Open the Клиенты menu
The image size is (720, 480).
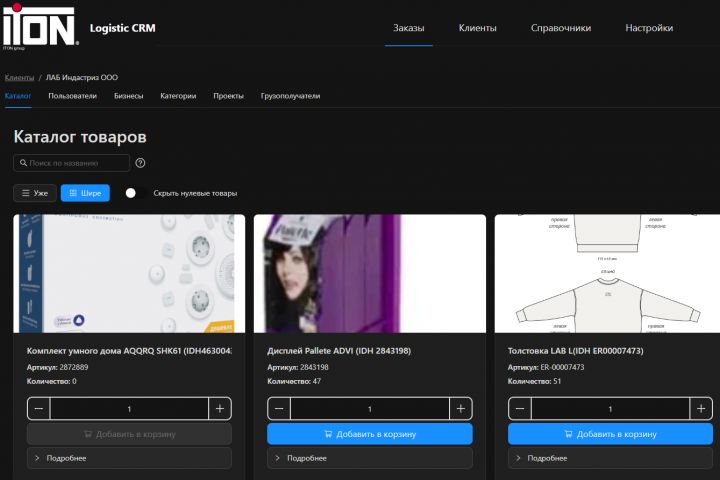point(478,28)
